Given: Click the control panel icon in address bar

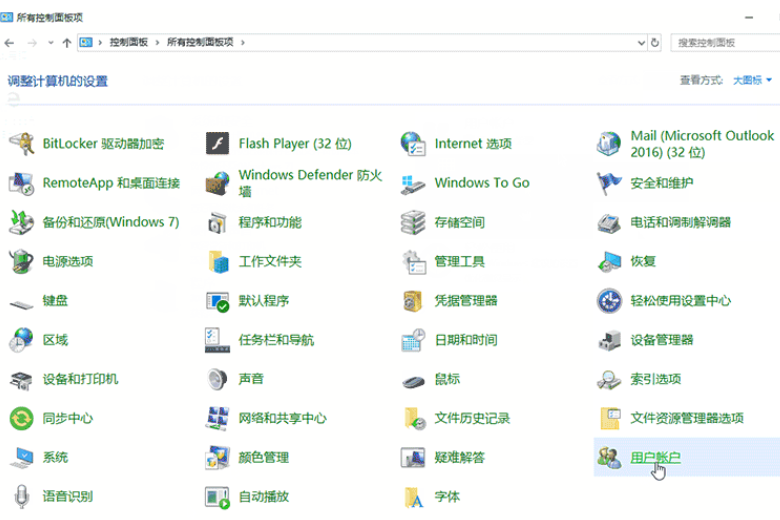Looking at the screenshot, I should click(x=86, y=42).
